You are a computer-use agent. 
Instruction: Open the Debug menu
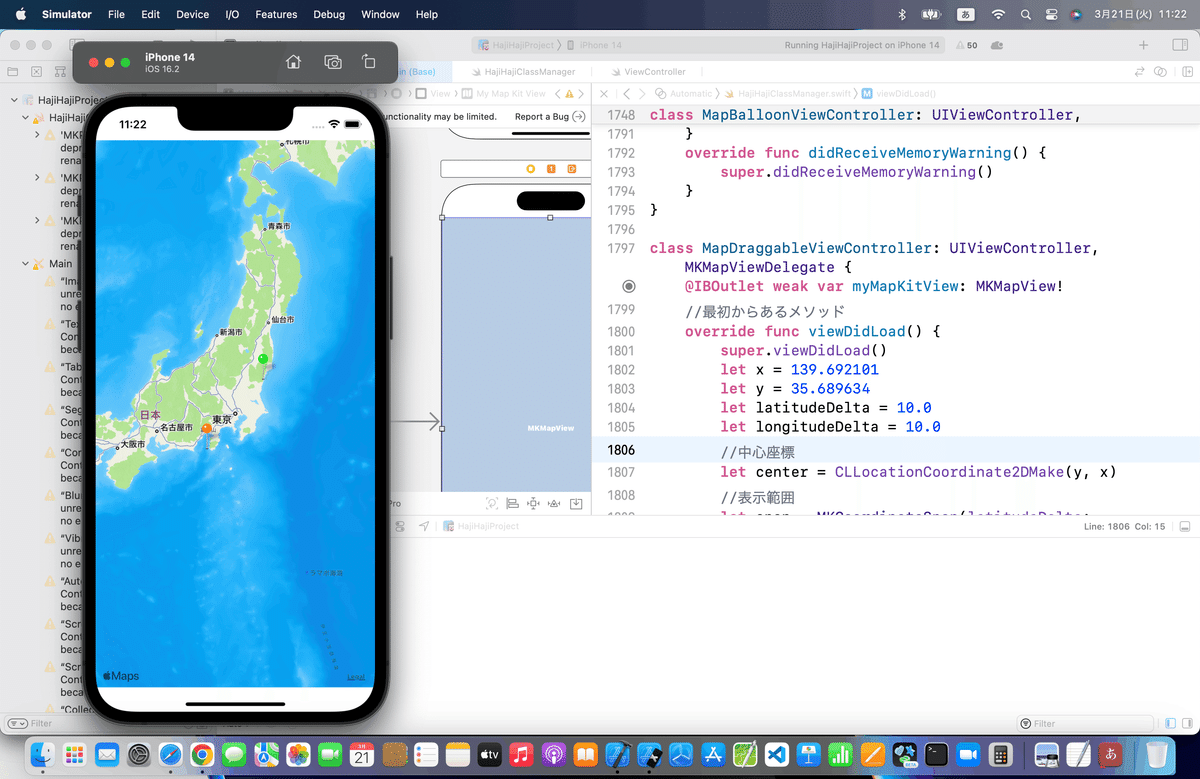coord(329,14)
